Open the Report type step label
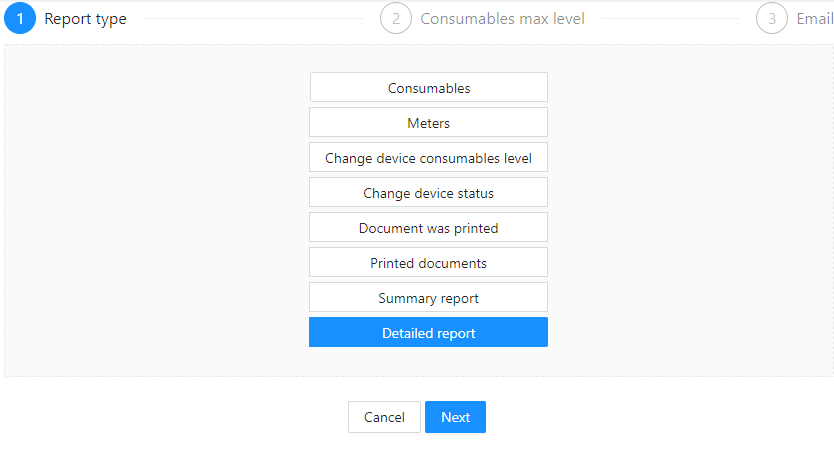834x449 pixels. pos(85,19)
